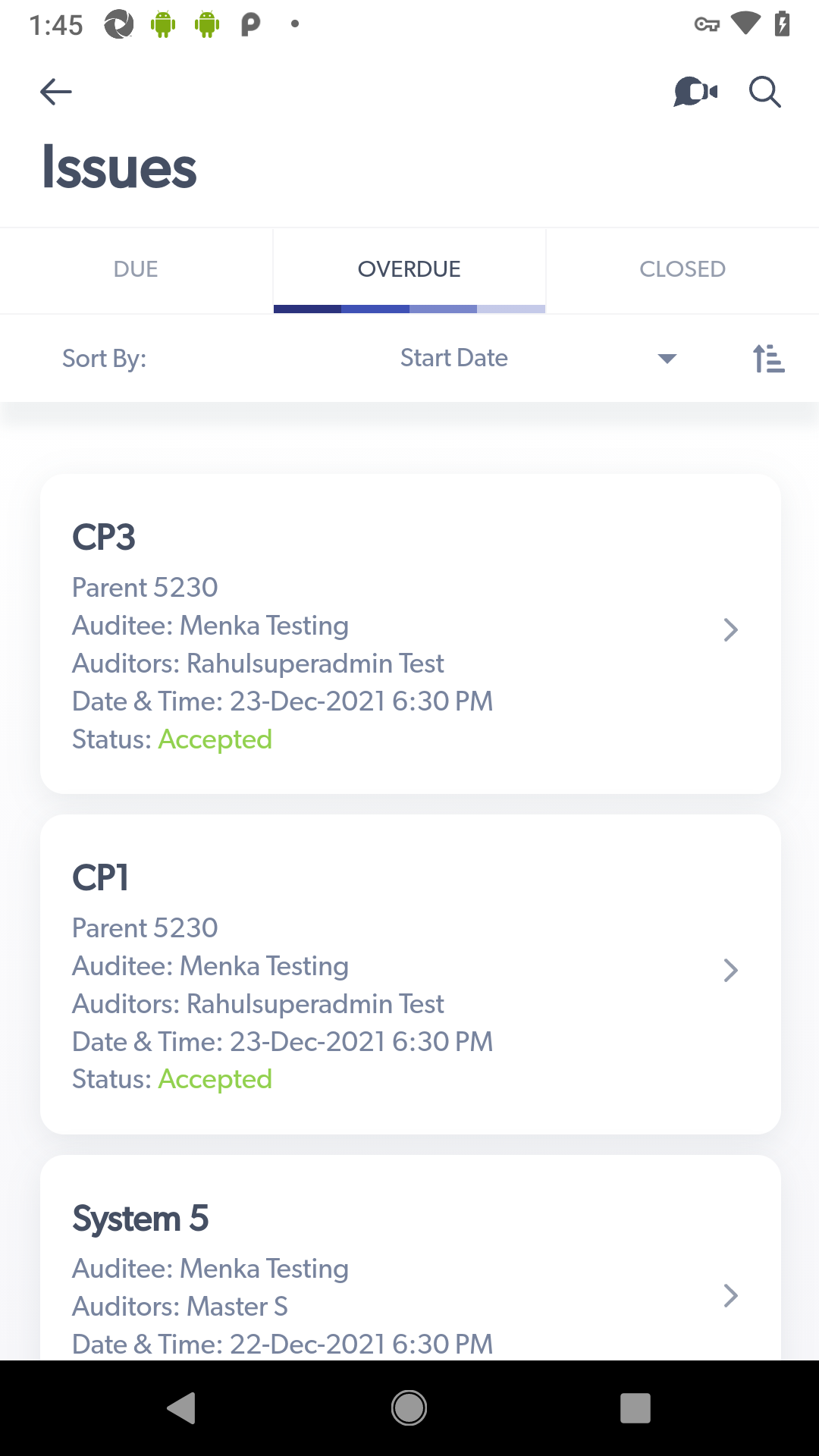Tap Android home navigation button
The width and height of the screenshot is (819, 1456).
click(409, 1408)
